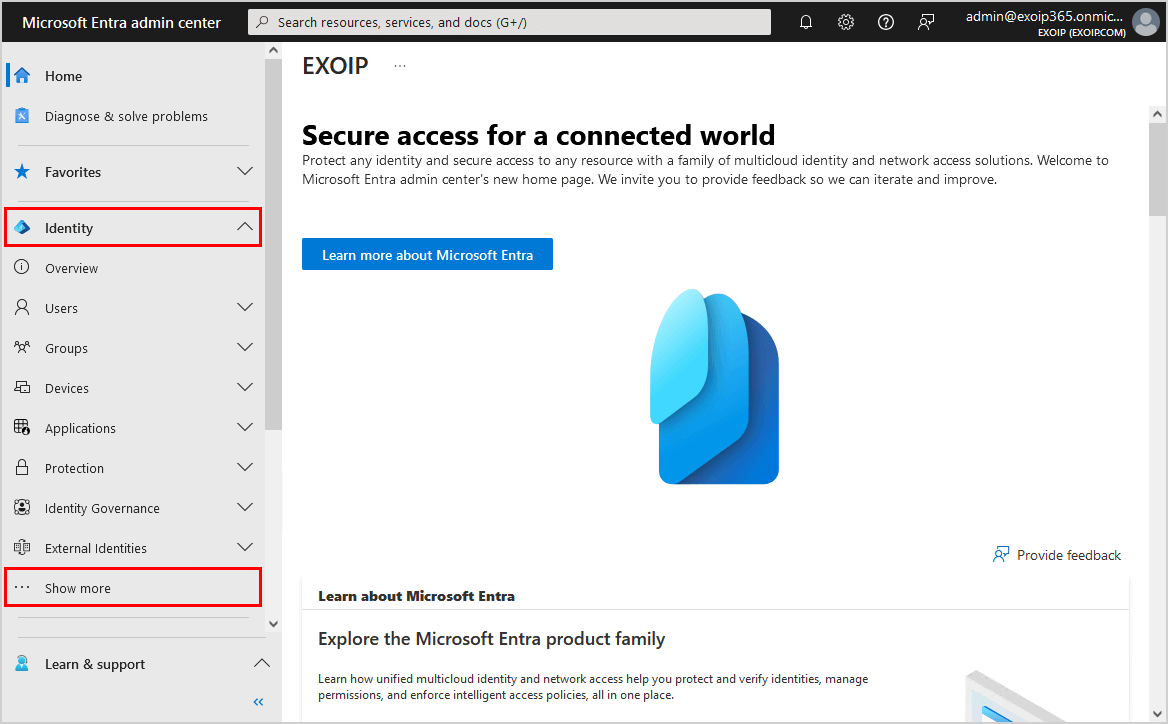
Task: Open the Applications icon
Action: (22, 427)
